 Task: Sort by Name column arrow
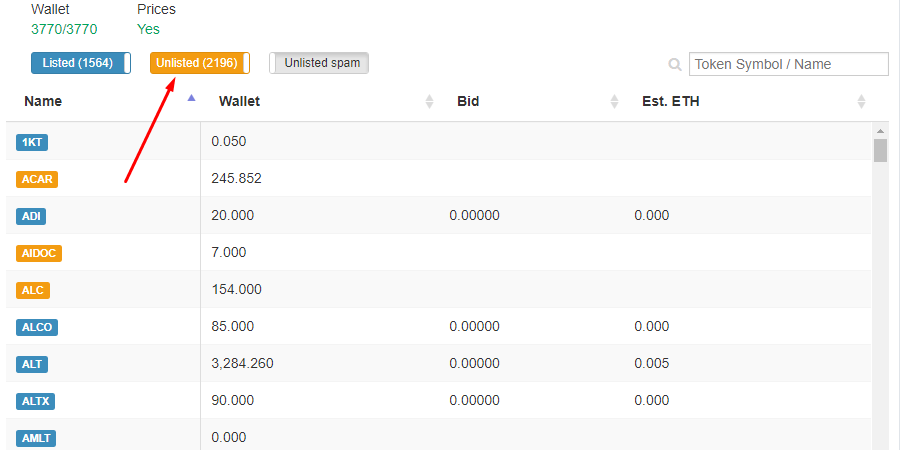(191, 98)
